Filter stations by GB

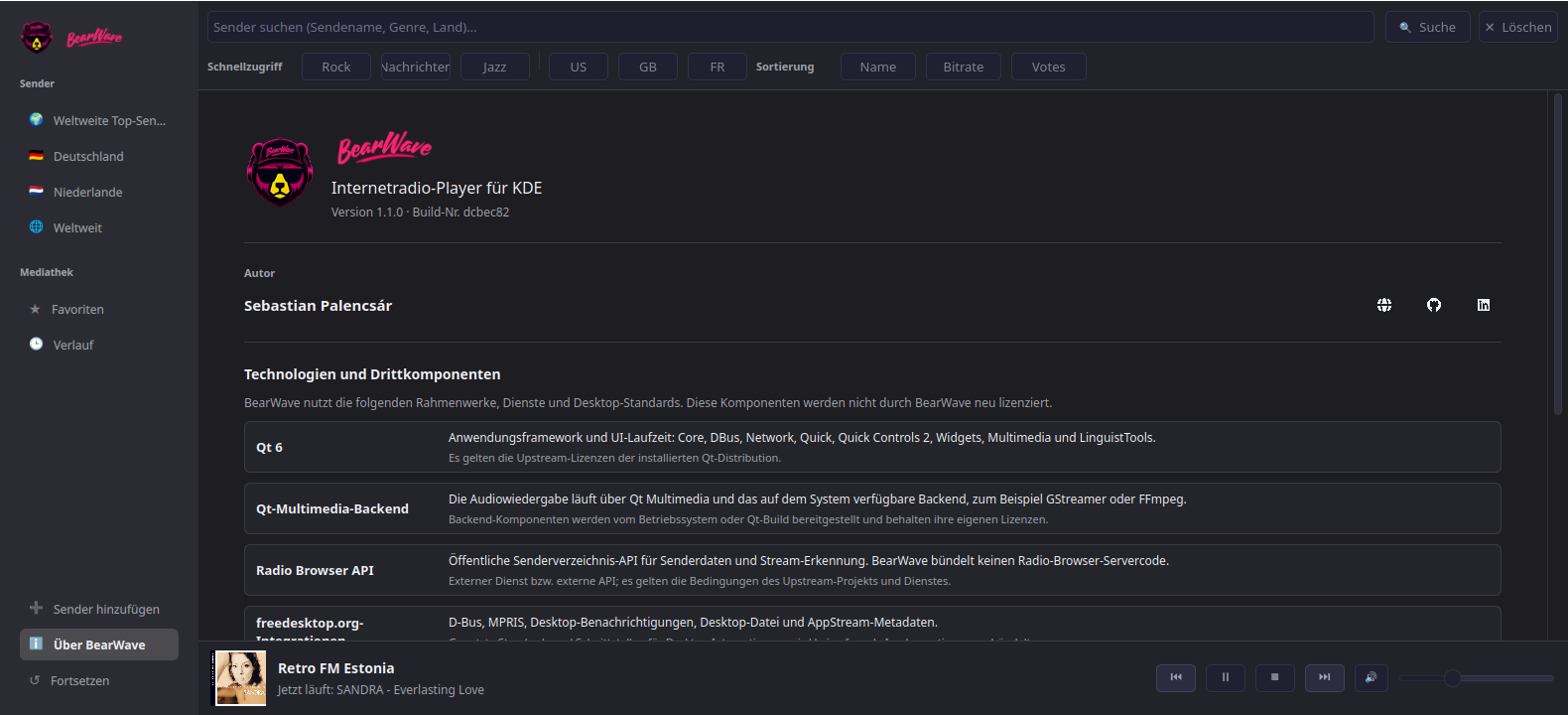[x=648, y=67]
